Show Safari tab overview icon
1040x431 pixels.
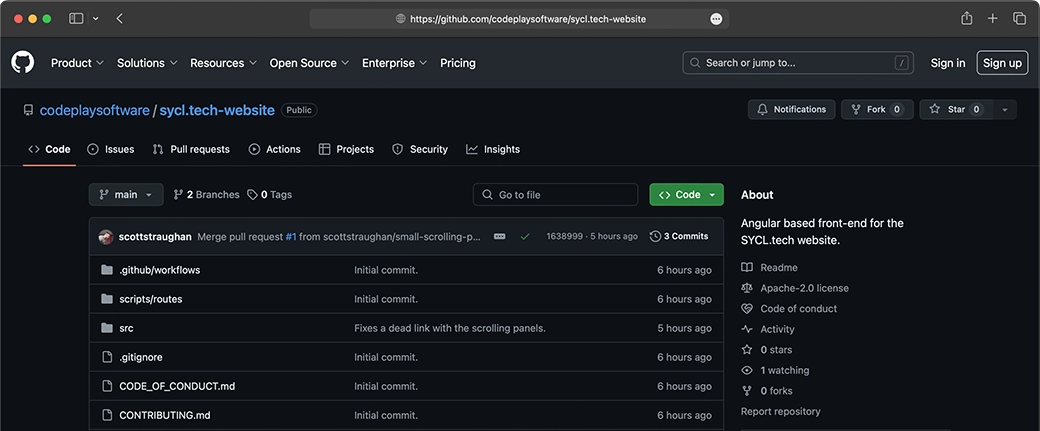tap(1019, 19)
